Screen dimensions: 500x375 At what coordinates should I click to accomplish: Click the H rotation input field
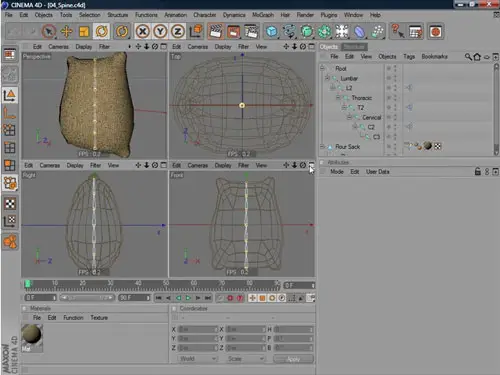[293, 329]
